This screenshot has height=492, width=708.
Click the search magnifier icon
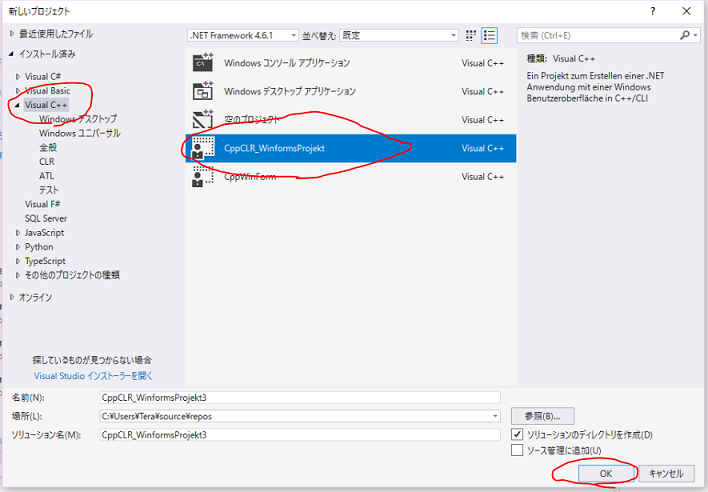click(x=686, y=35)
